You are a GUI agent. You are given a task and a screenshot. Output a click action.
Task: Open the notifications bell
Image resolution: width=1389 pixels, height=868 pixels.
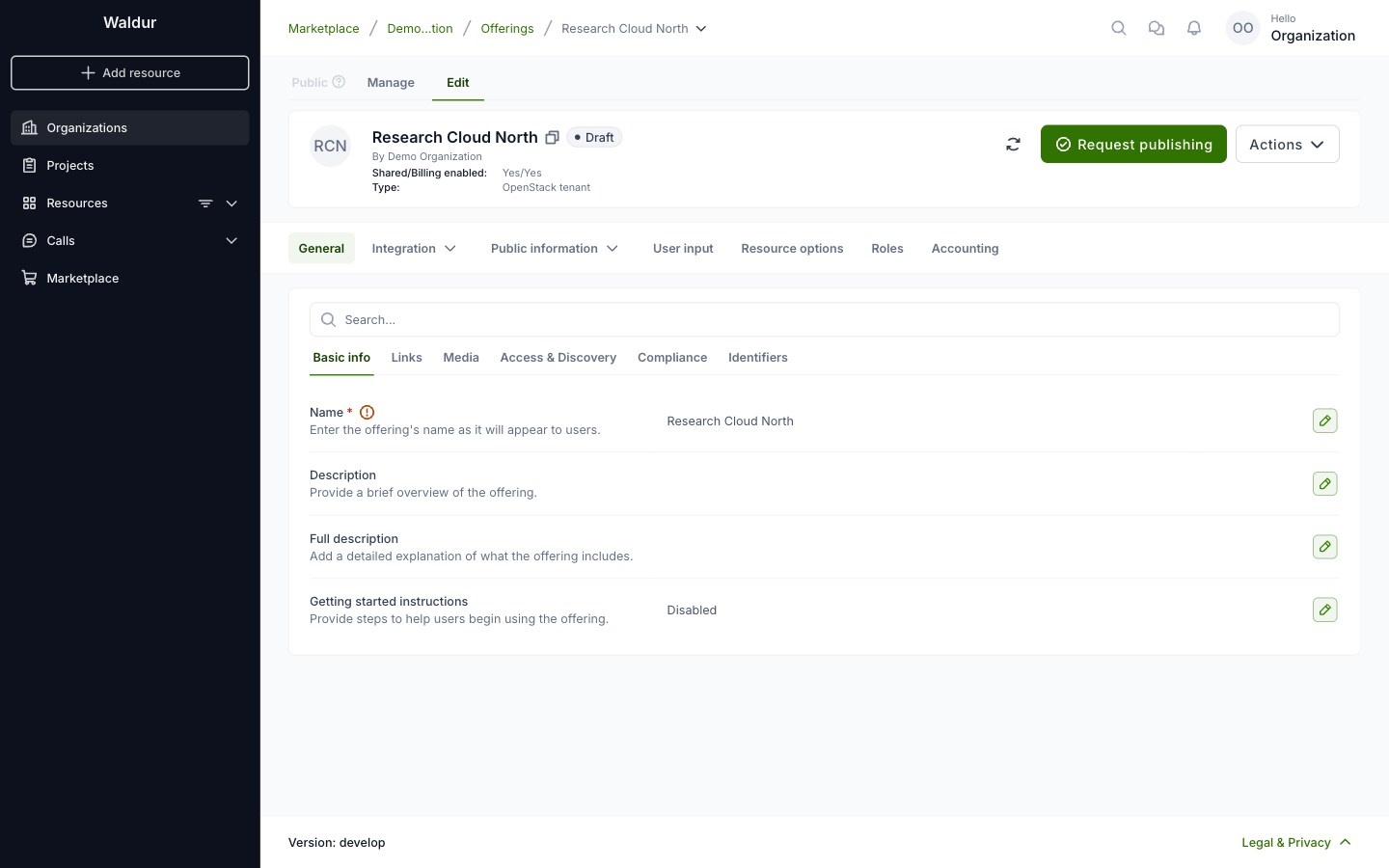tap(1194, 28)
